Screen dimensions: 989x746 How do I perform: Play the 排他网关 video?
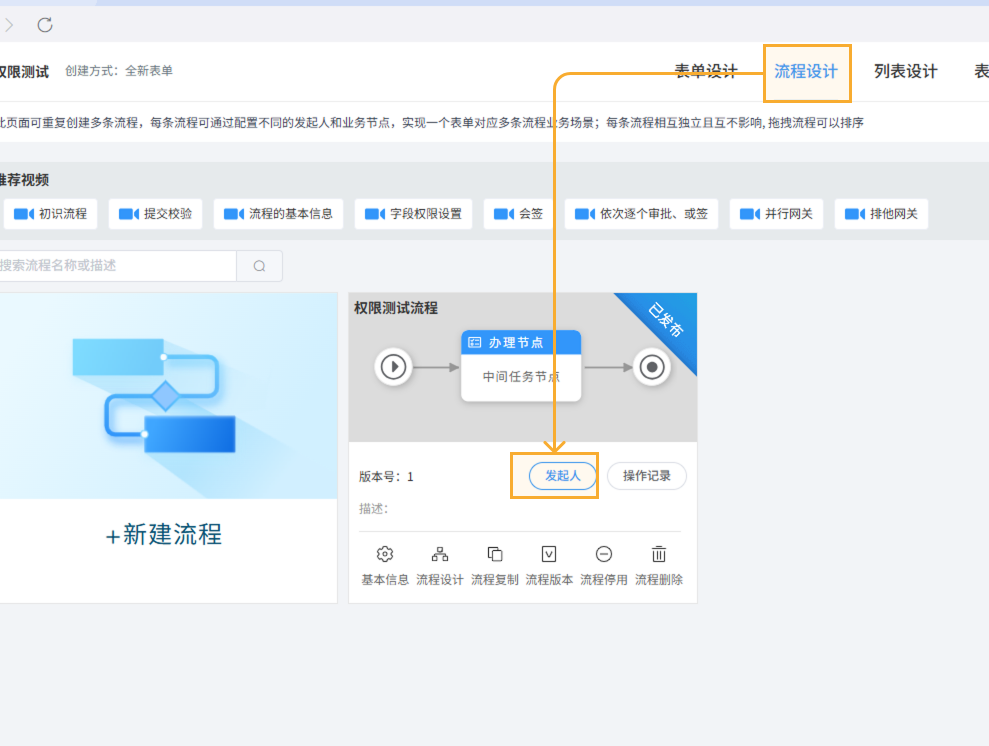coord(881,214)
